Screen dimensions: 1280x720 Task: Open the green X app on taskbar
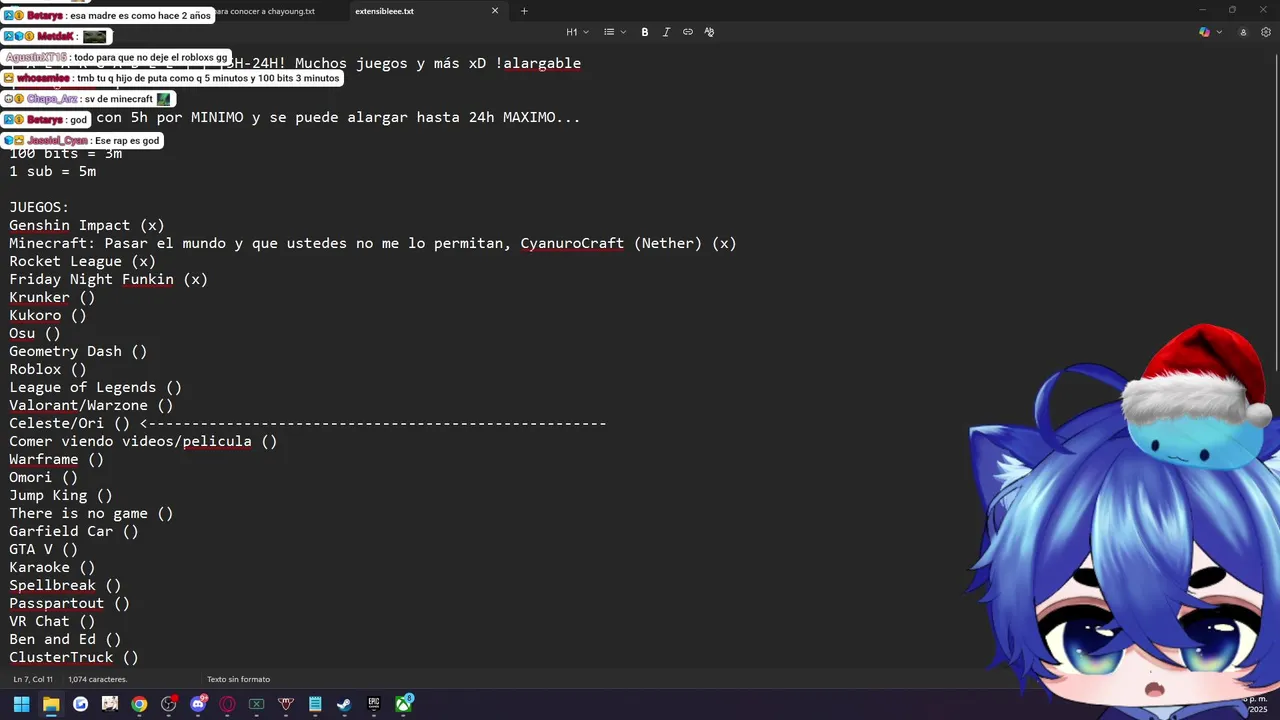tap(257, 704)
